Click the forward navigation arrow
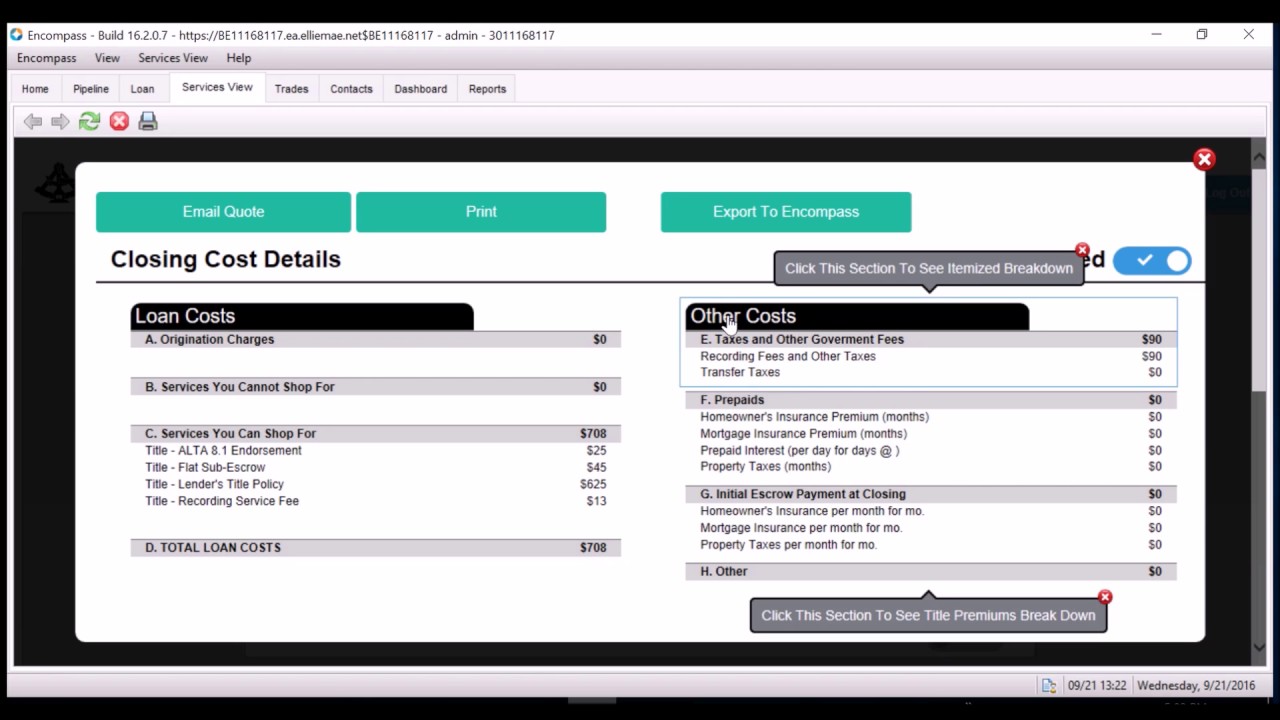This screenshot has height=720, width=1280. point(60,121)
